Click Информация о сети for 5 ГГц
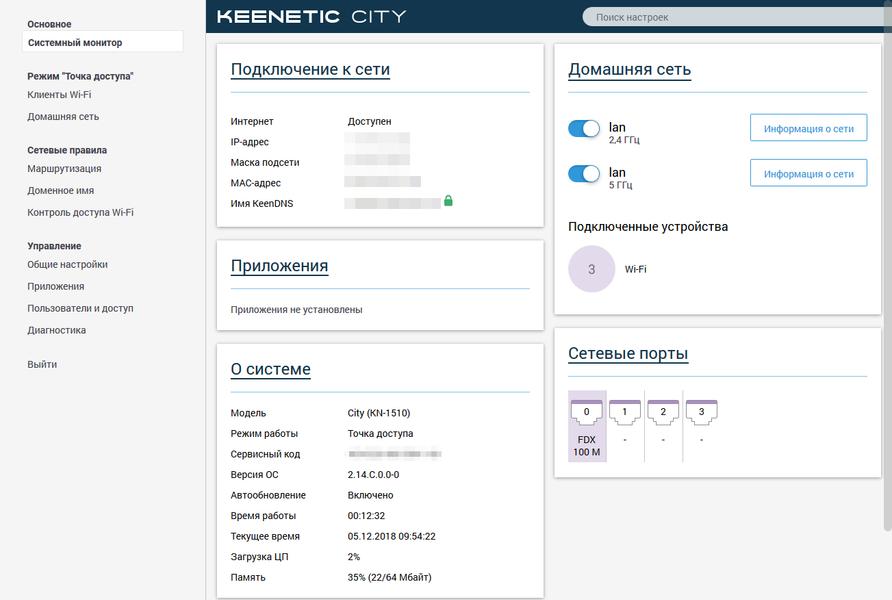The image size is (892, 600). pos(808,174)
